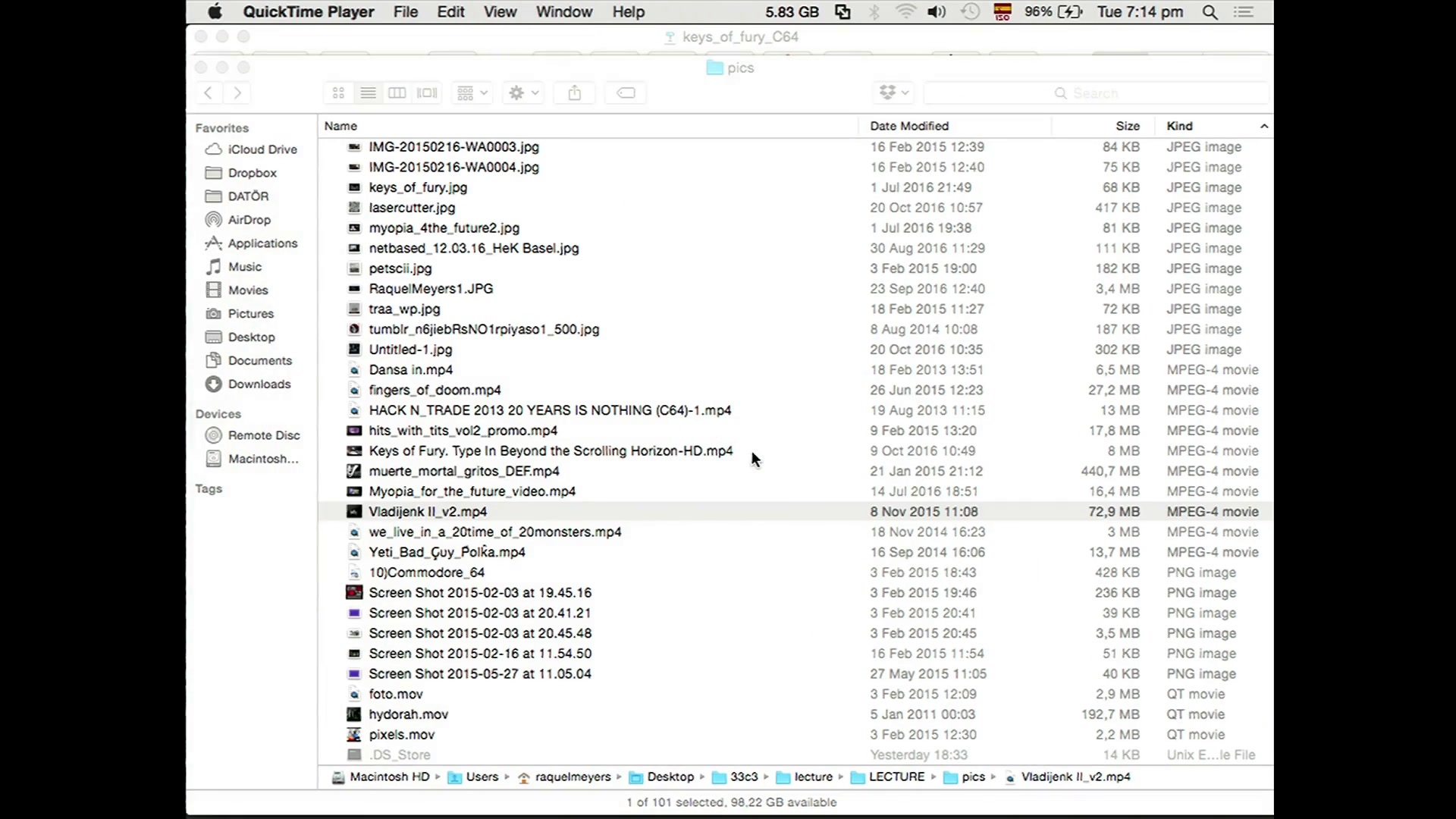Click the Share toolbar button
The width and height of the screenshot is (1456, 819).
click(575, 93)
